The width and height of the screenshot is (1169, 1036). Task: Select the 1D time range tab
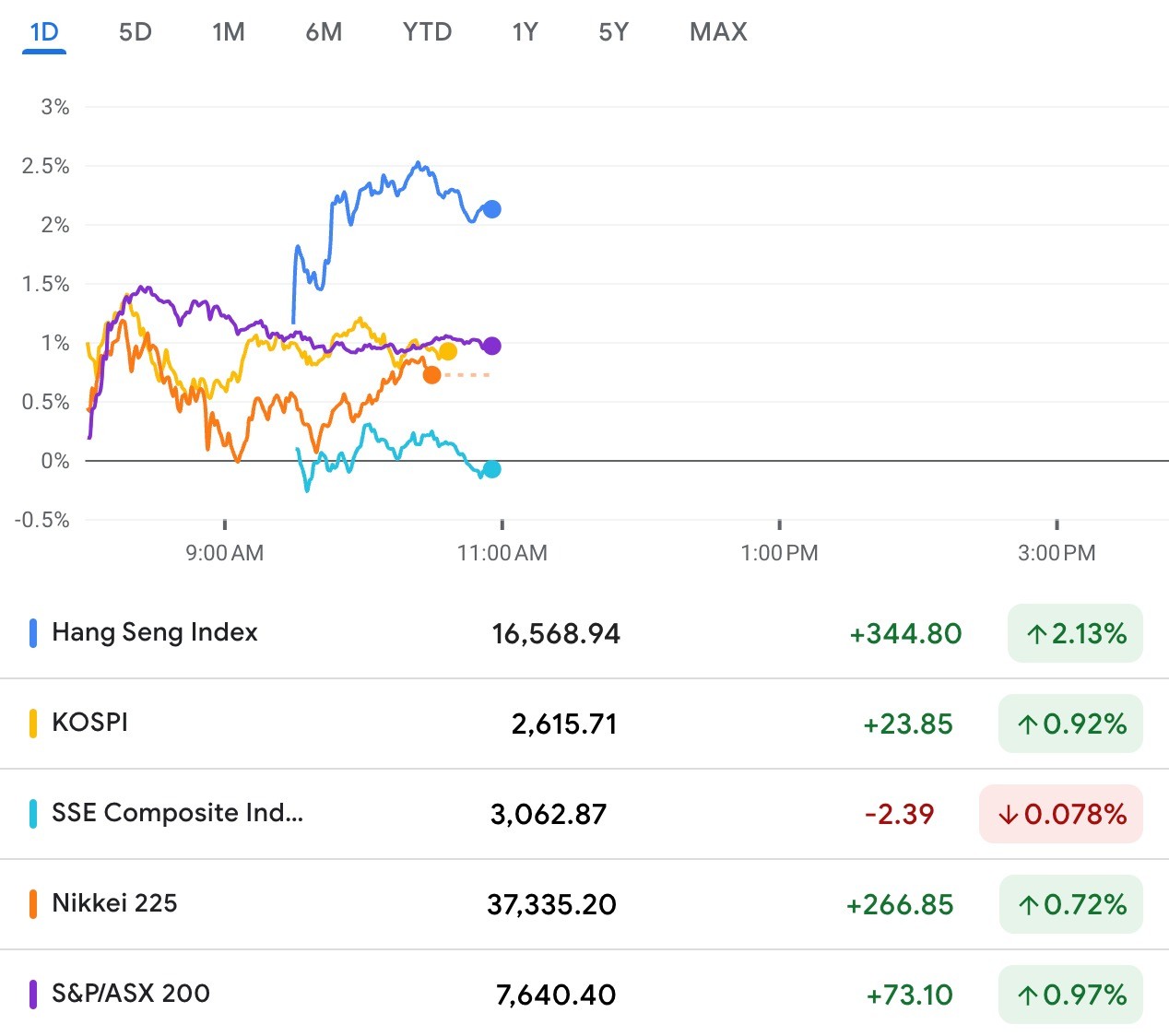click(44, 32)
